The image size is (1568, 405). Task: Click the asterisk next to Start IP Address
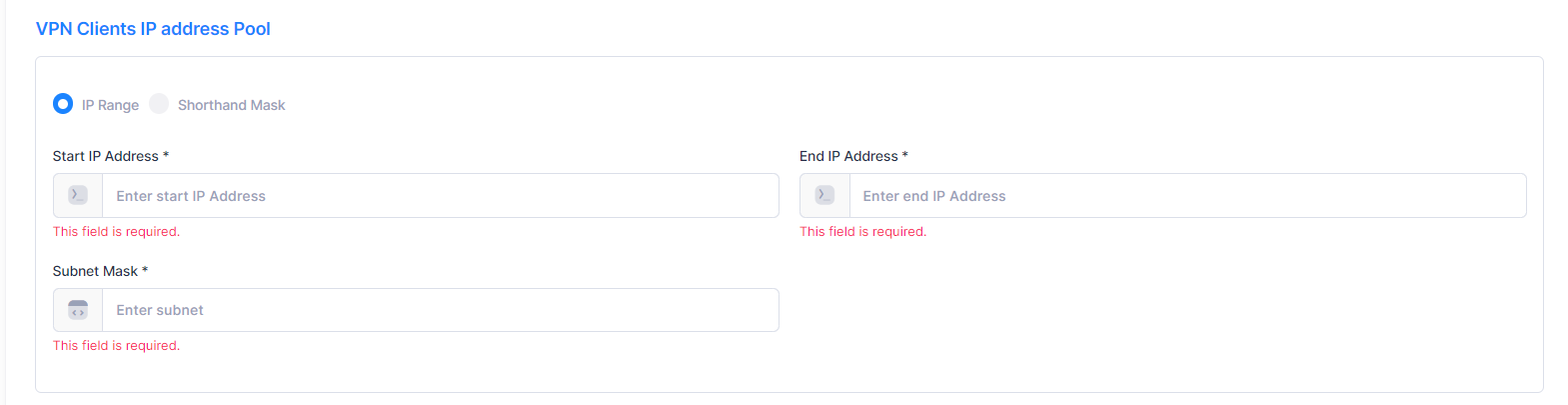166,155
